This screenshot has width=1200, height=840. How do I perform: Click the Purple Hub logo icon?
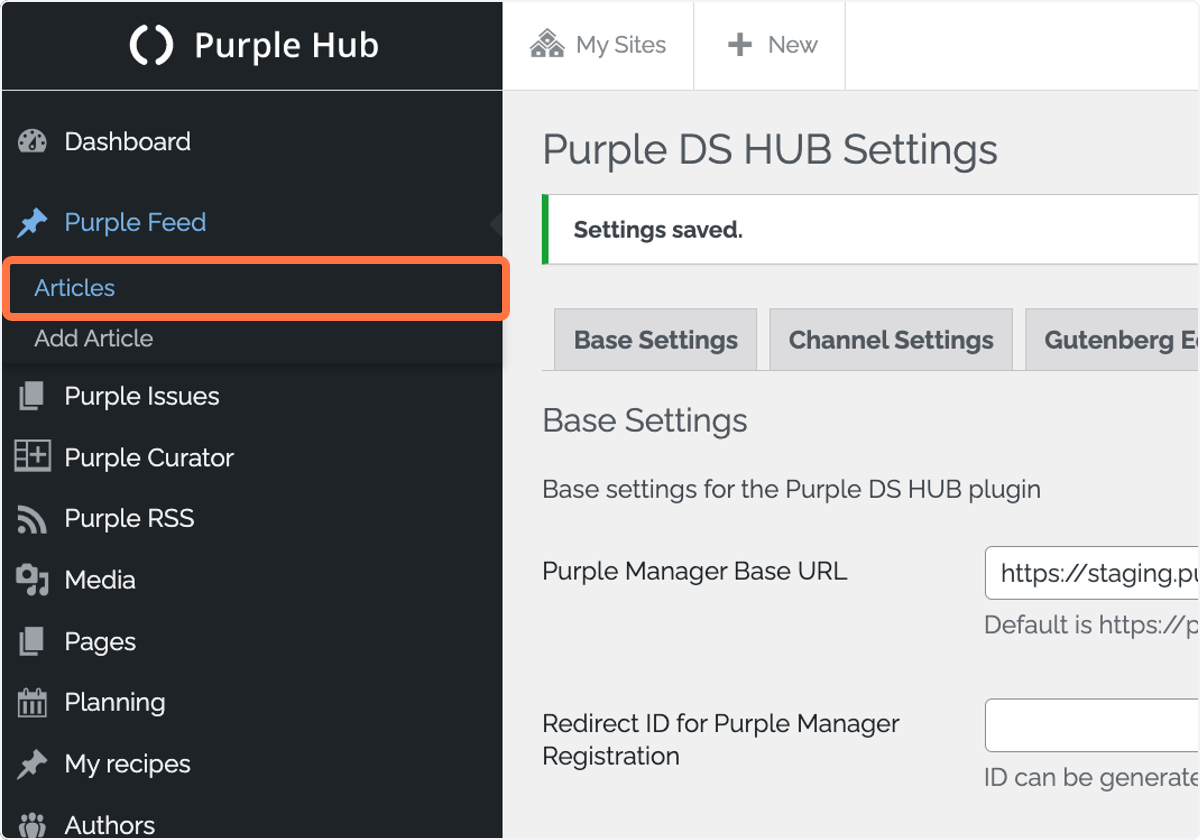tap(151, 46)
